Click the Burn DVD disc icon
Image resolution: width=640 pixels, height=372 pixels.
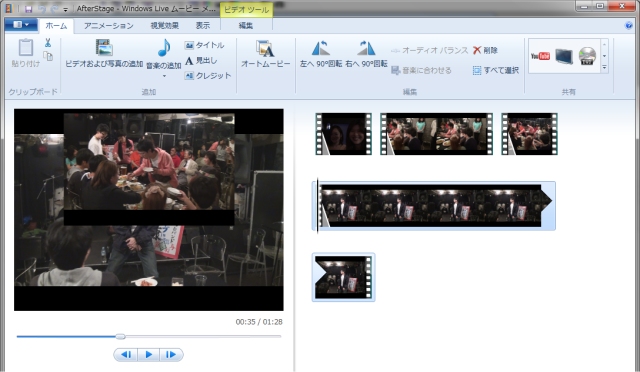[x=587, y=56]
